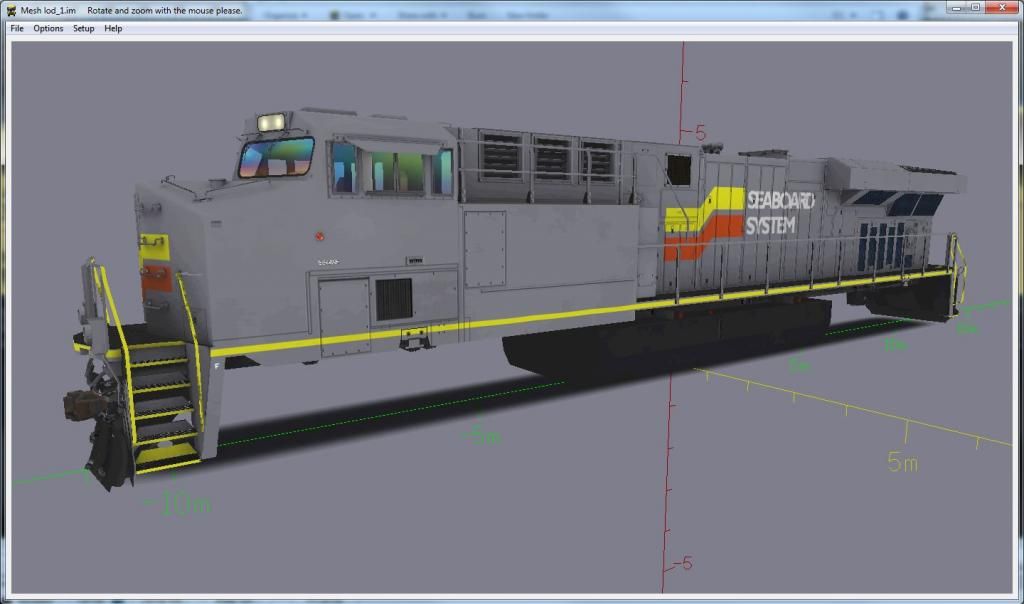Click the red 5 label on vertical axis
Viewport: 1024px width, 604px height.
click(x=700, y=133)
